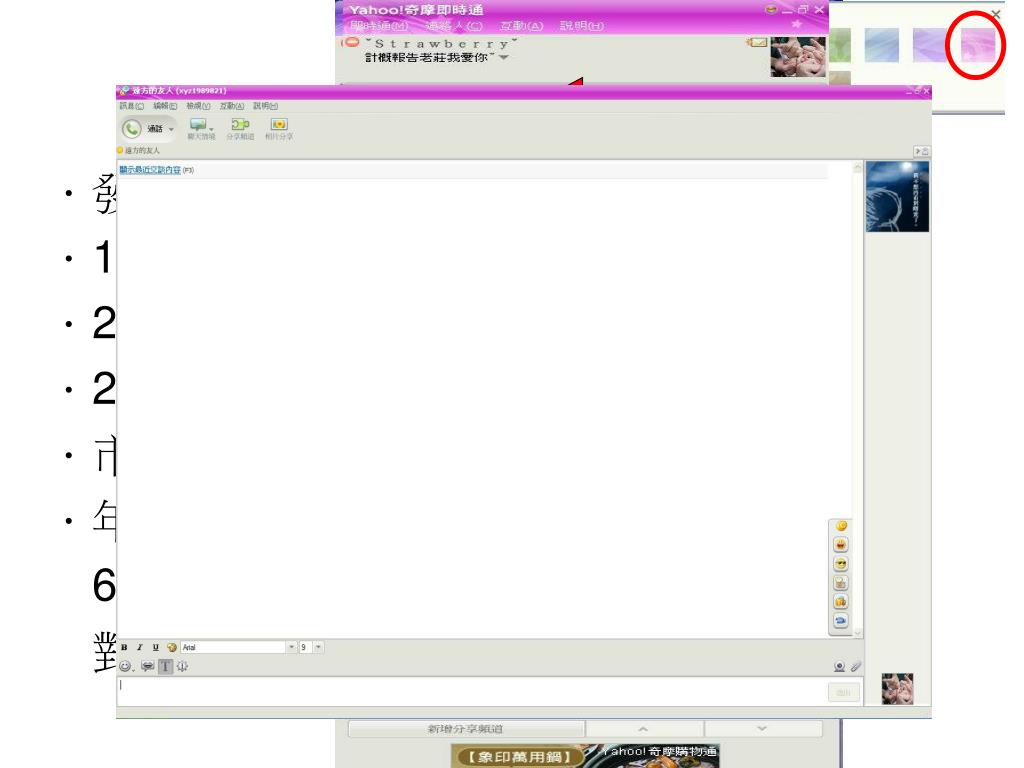Viewport: 1024px width, 768px height.
Task: Click the buzz alert icon
Action: point(182,666)
